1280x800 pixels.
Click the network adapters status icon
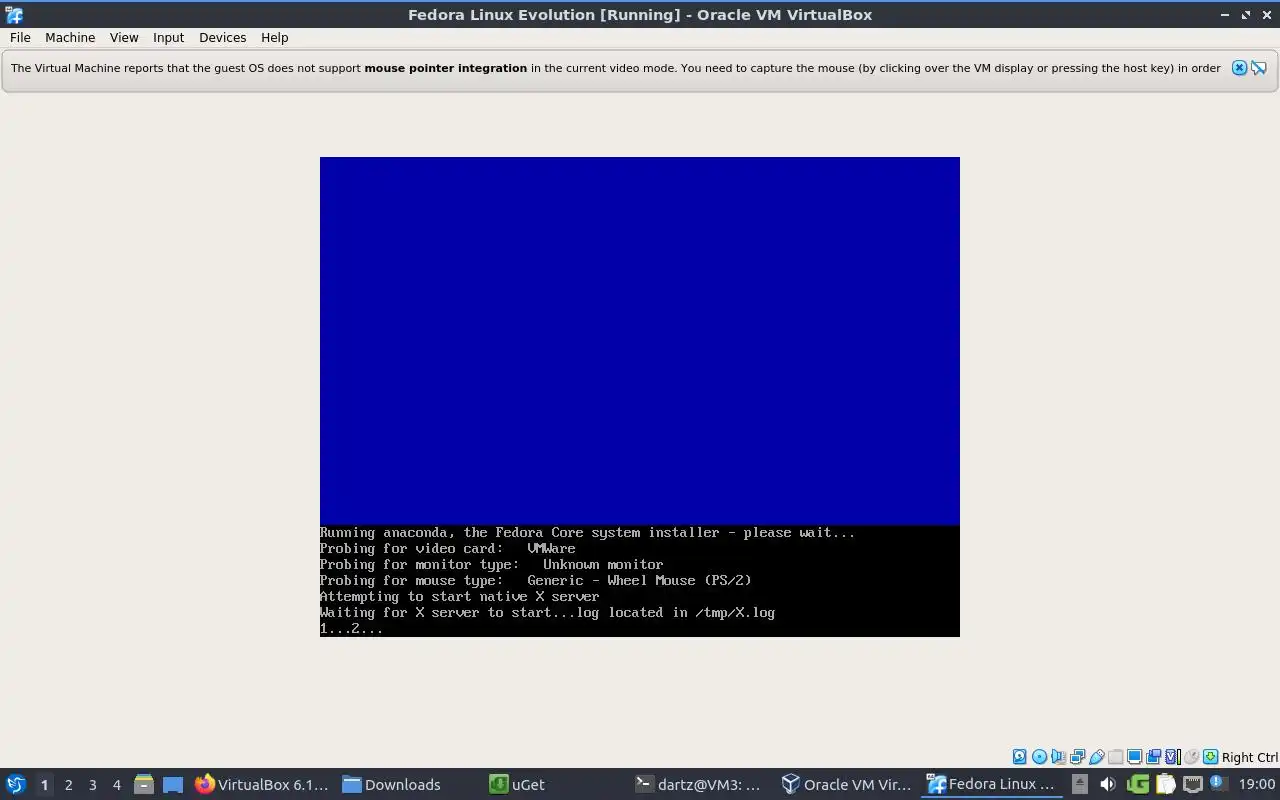click(1078, 757)
